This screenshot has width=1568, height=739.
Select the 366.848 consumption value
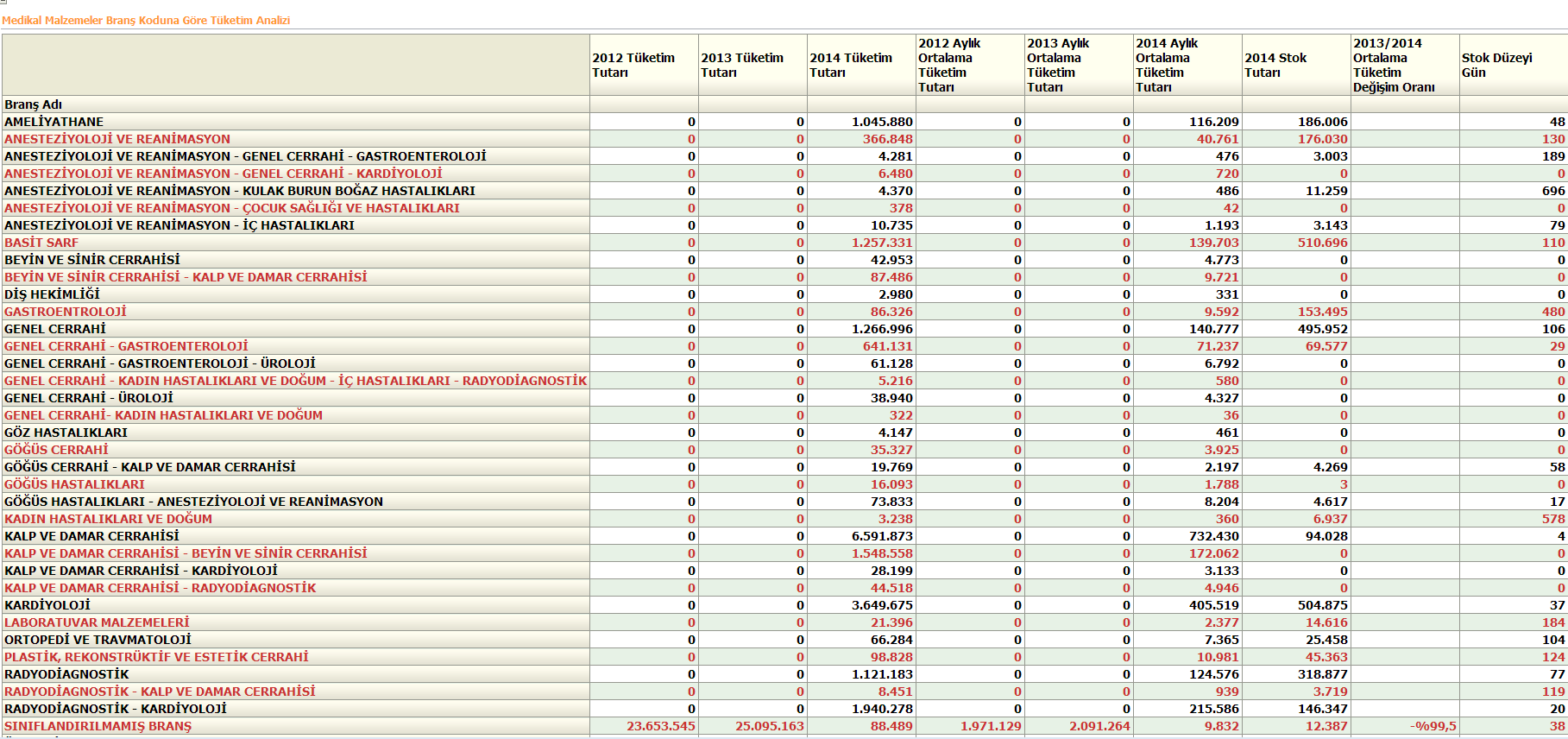(x=887, y=139)
